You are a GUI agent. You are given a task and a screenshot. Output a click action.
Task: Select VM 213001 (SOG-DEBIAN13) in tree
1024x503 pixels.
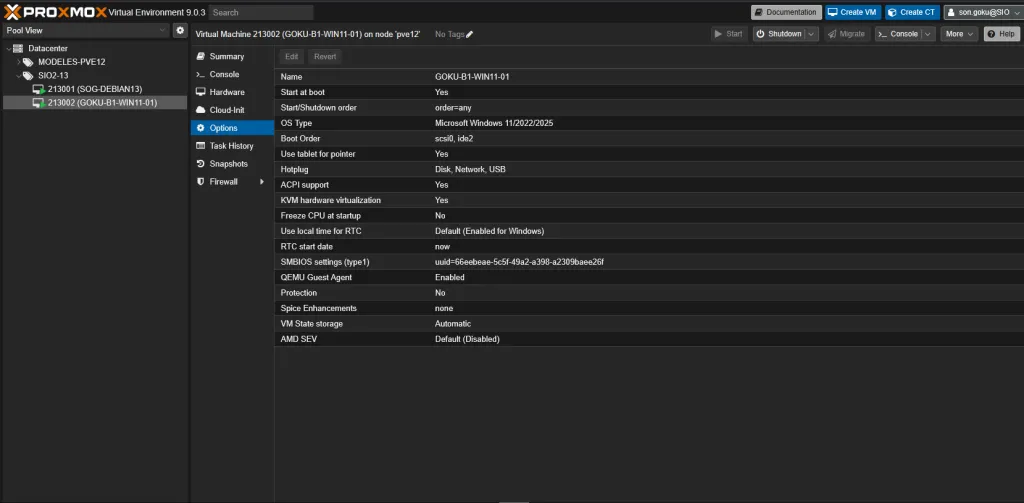(90, 89)
